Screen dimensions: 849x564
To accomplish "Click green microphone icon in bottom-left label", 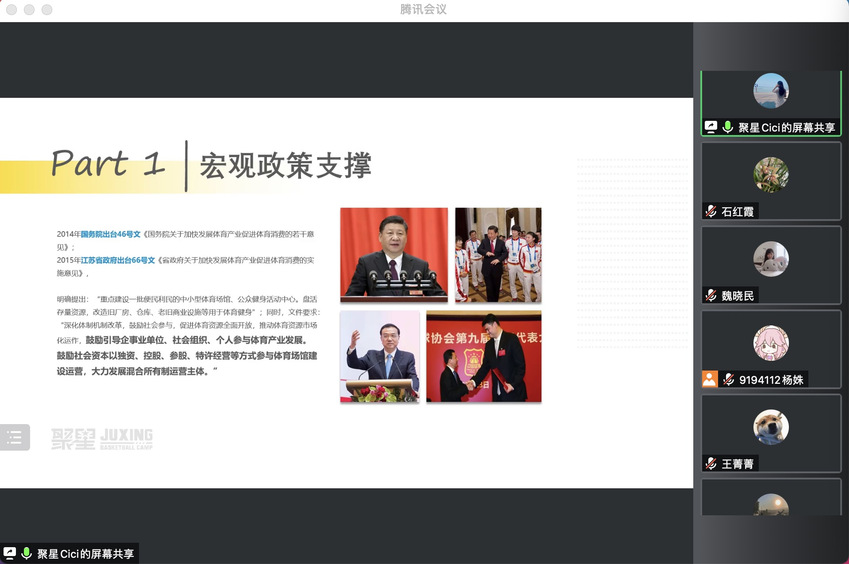I will click(x=27, y=553).
